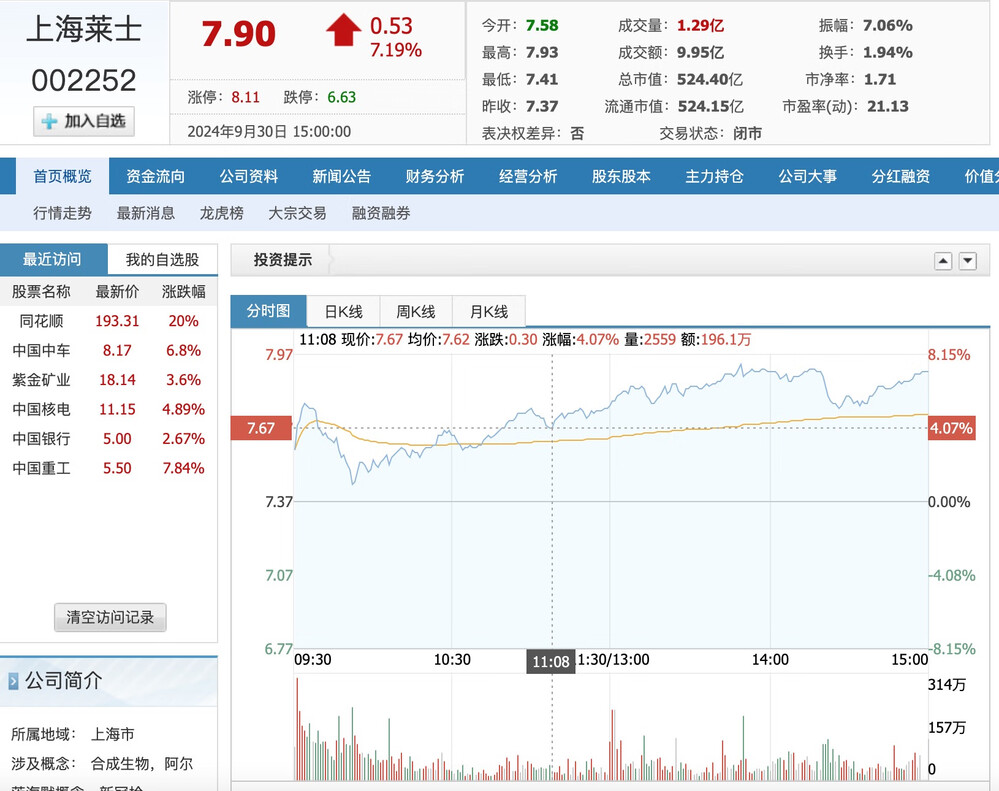Screen dimensions: 999x791
Task: Open the 财务分析 section
Action: (x=434, y=174)
